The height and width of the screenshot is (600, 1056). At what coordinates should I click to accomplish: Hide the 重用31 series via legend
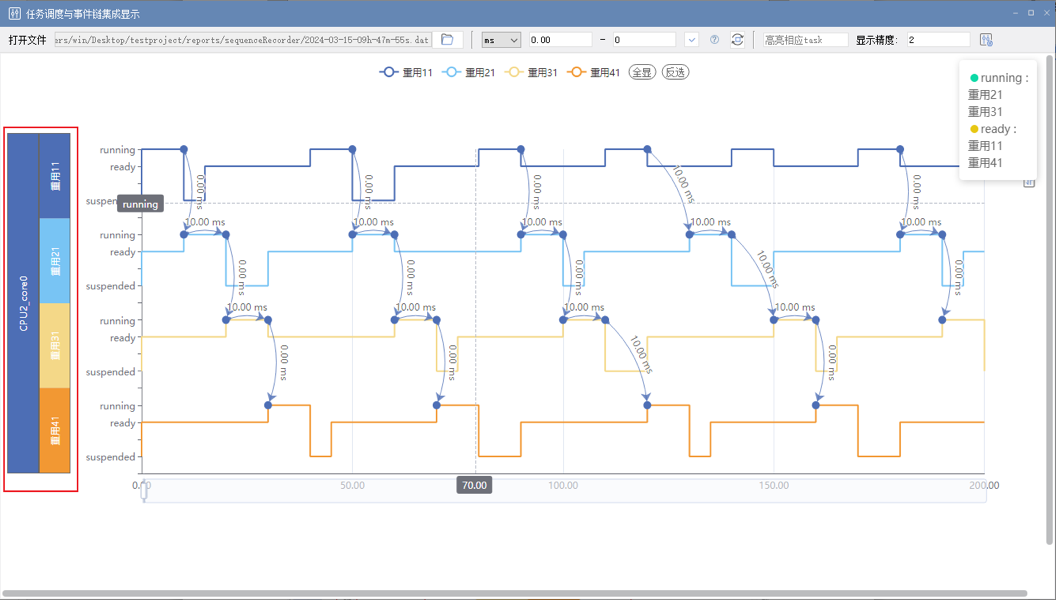531,72
